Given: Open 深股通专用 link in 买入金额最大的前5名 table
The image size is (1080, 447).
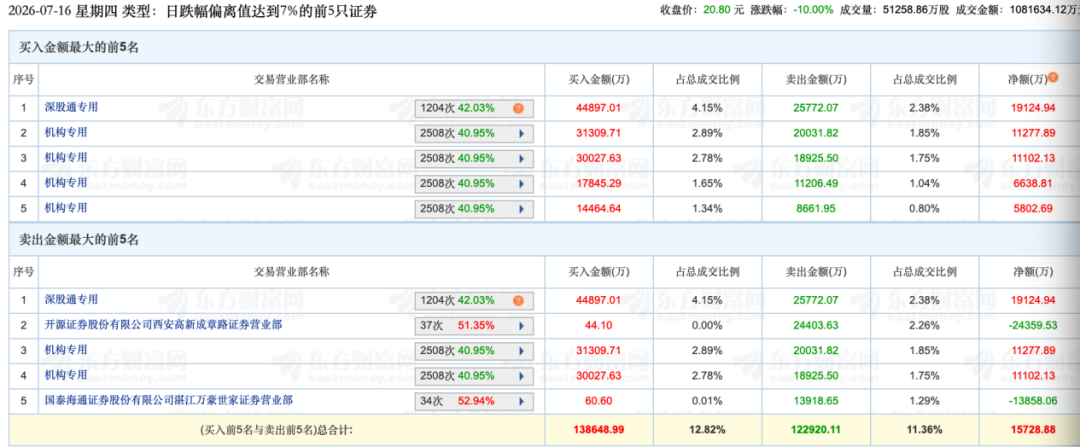Looking at the screenshot, I should 72,107.
